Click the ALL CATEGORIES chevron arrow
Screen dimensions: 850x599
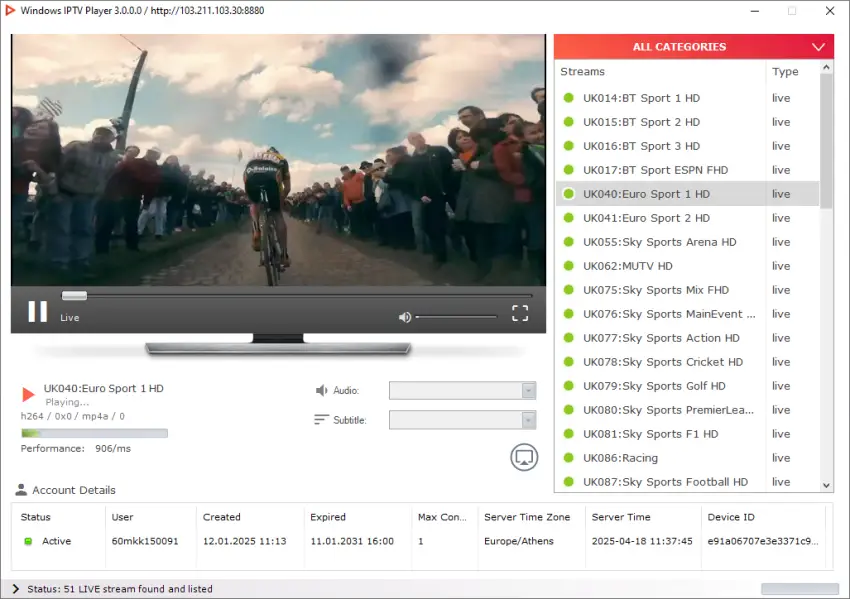pos(818,47)
